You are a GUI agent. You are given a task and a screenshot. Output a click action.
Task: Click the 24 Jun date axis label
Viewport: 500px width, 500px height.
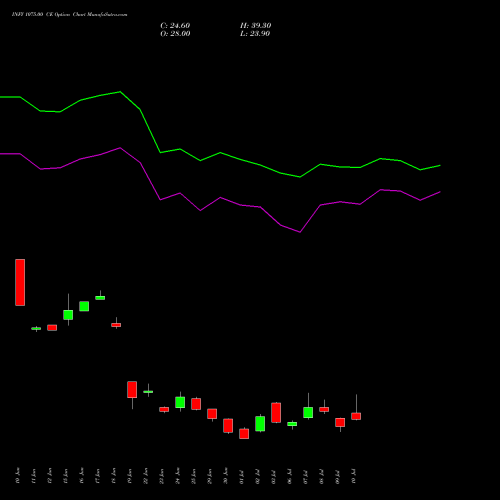(178, 476)
